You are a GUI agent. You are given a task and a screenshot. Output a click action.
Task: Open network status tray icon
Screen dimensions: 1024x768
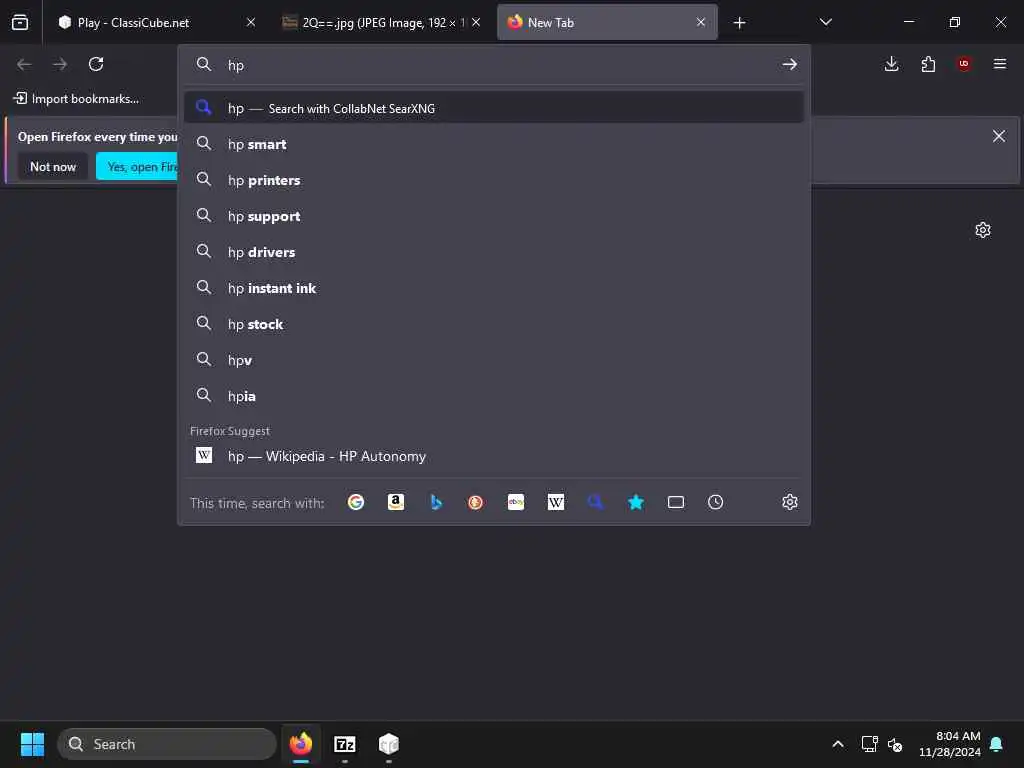coord(869,744)
